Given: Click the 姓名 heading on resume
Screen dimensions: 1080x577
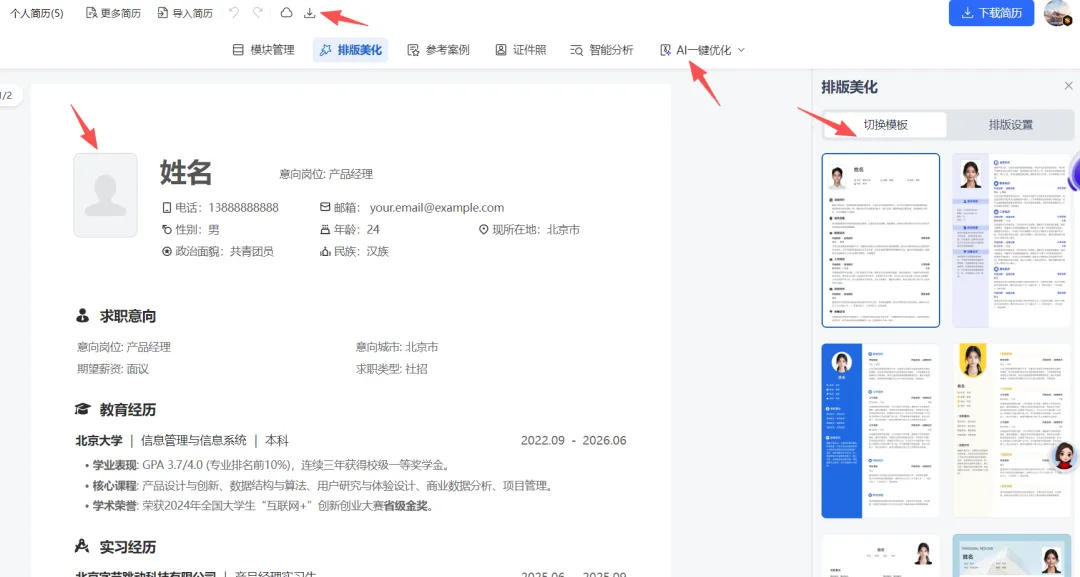Looking at the screenshot, I should point(186,172).
